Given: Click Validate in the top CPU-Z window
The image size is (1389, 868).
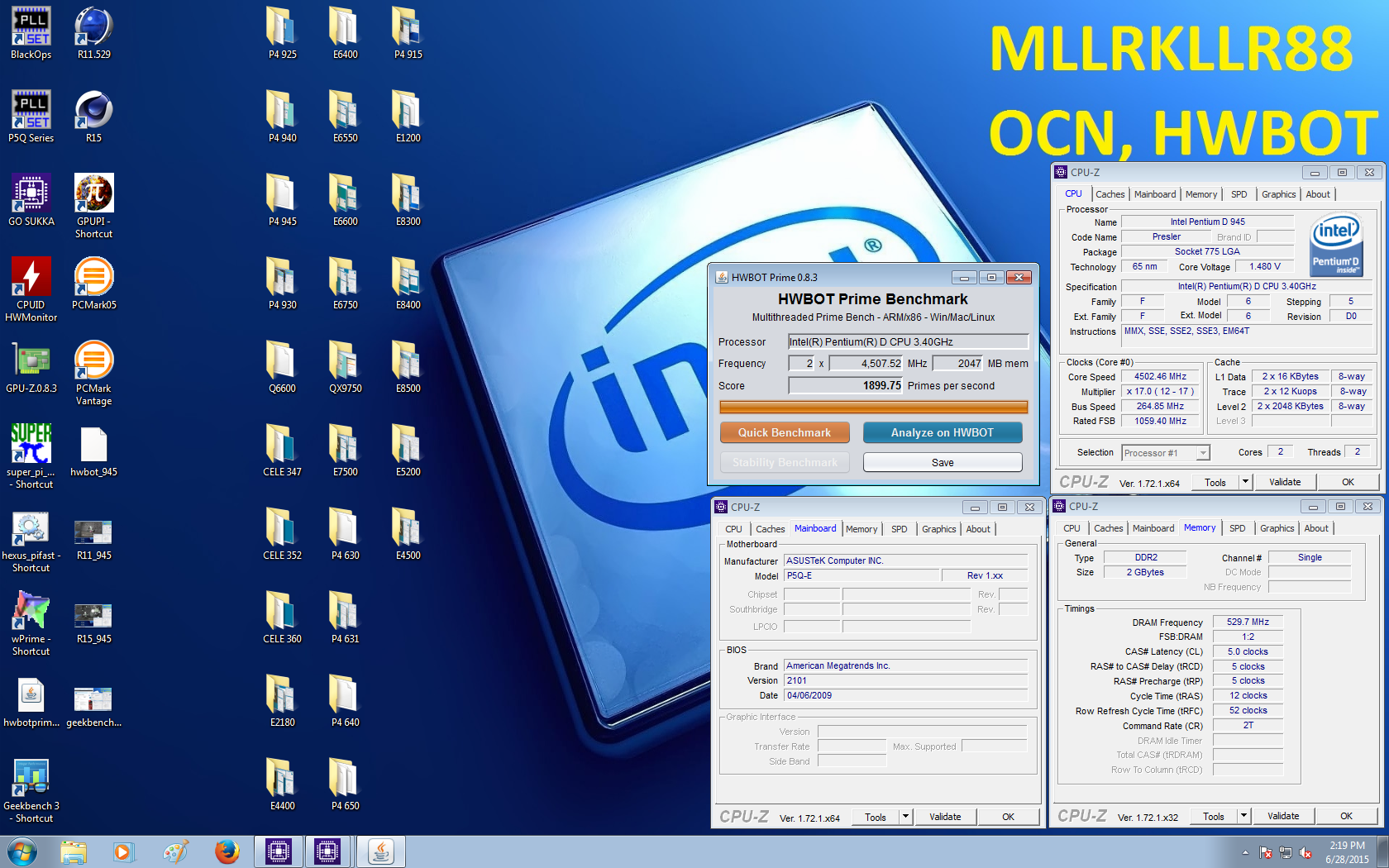Looking at the screenshot, I should (x=1285, y=482).
